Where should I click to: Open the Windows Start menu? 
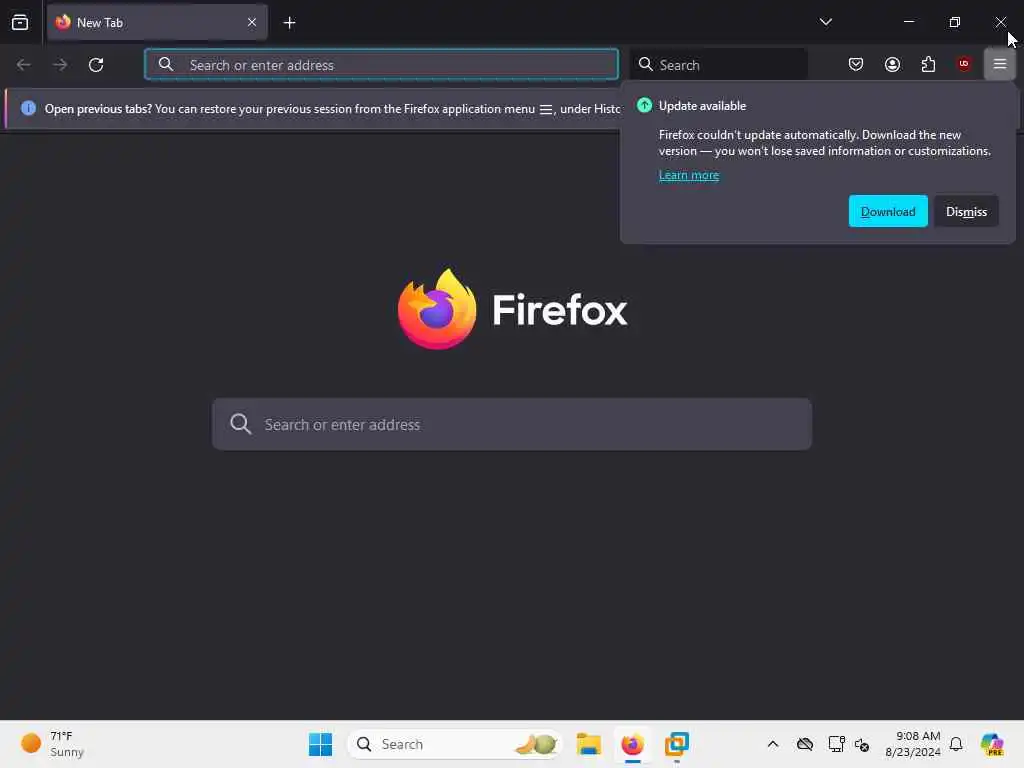pos(320,744)
